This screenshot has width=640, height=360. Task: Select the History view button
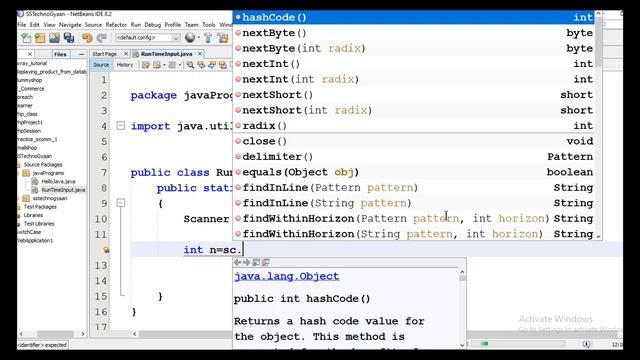pos(124,65)
